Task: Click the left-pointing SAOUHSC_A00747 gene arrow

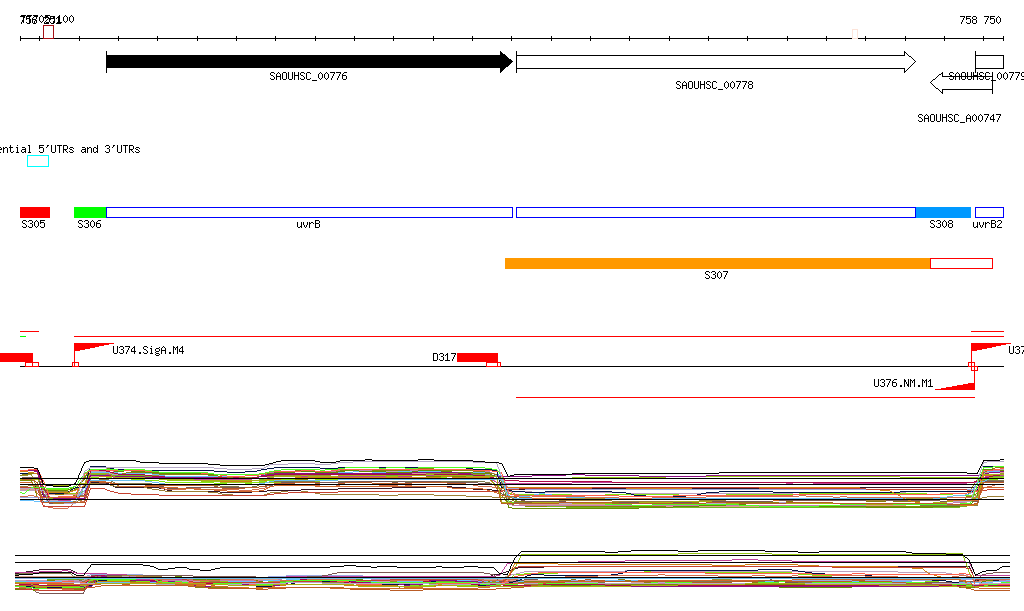Action: click(960, 82)
